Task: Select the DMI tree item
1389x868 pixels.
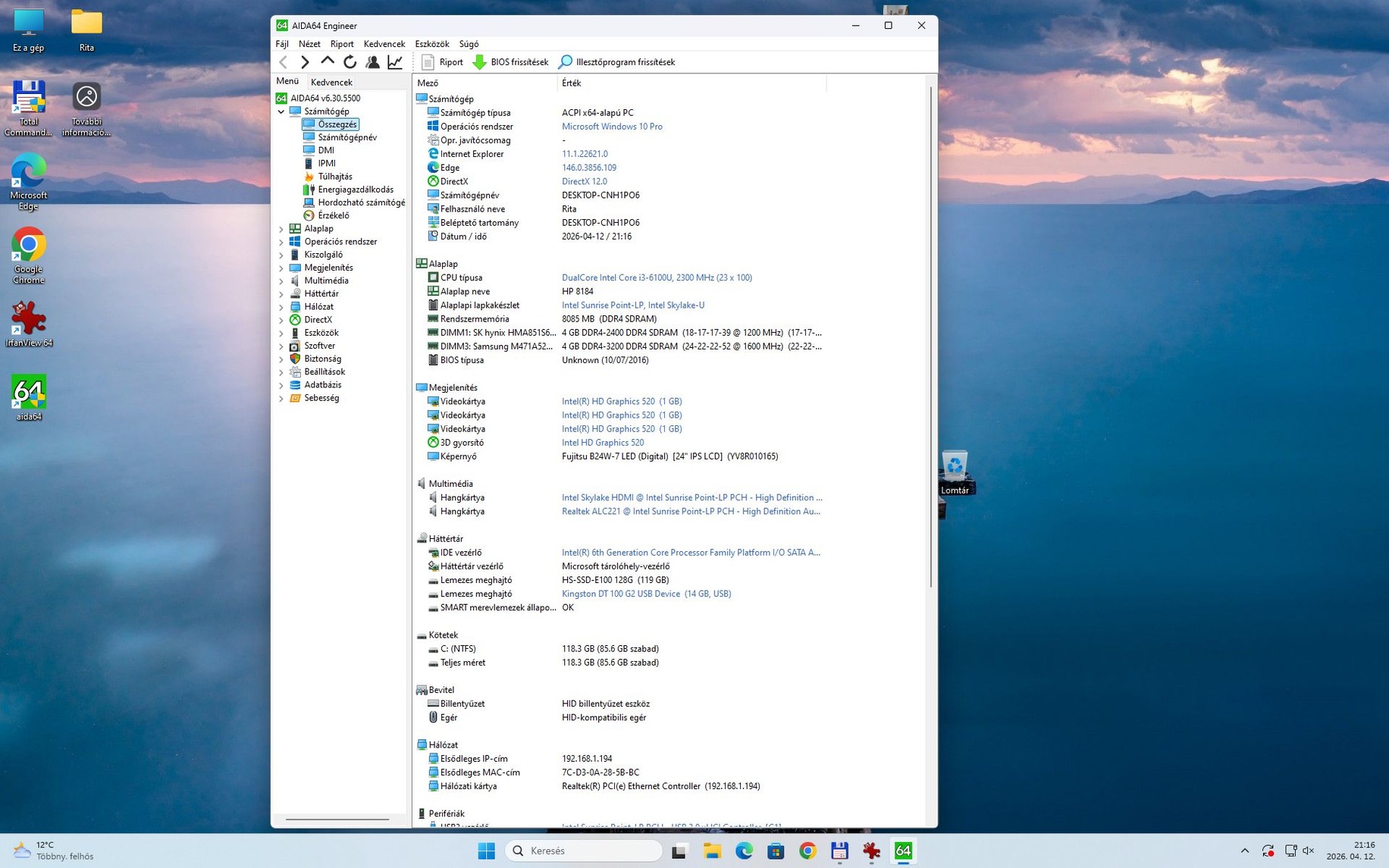Action: (x=326, y=150)
